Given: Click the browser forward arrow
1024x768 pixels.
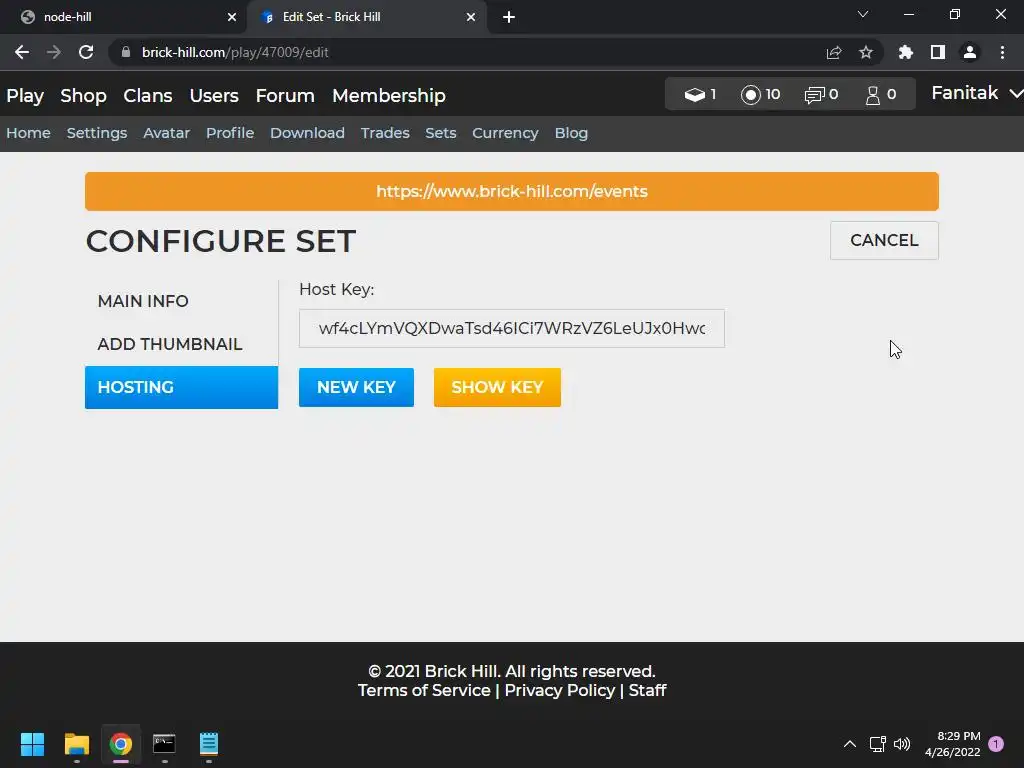Looking at the screenshot, I should pos(54,52).
